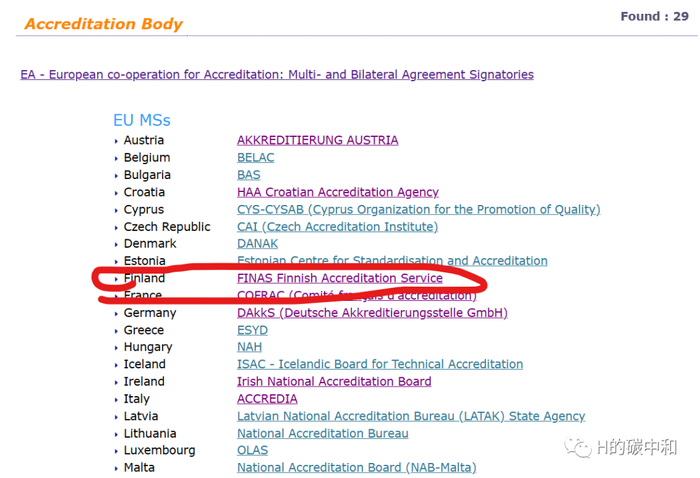Open CAI Czech Accreditation Institute link
Image resolution: width=700 pixels, height=478 pixels.
click(x=337, y=227)
